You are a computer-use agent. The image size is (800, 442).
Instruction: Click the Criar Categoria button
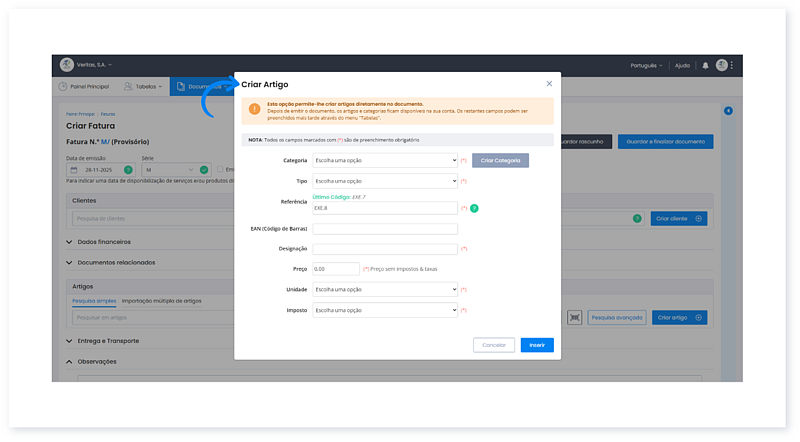tap(500, 160)
